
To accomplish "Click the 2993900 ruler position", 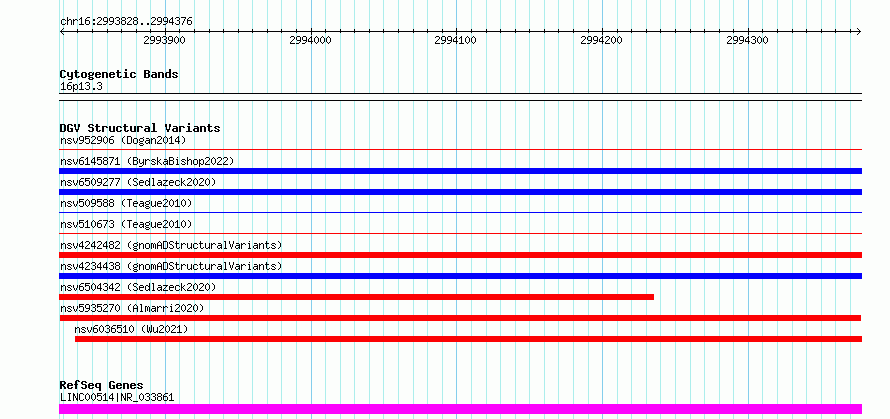I will click(165, 40).
